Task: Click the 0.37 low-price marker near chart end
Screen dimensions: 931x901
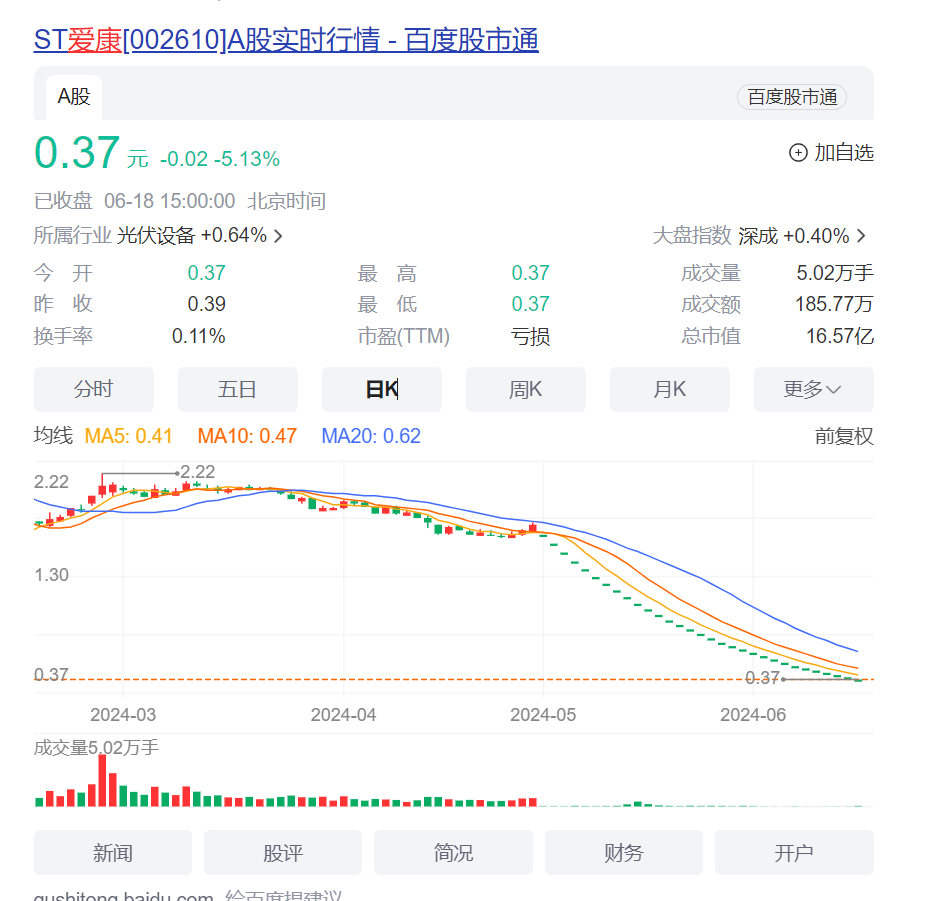Action: (762, 678)
